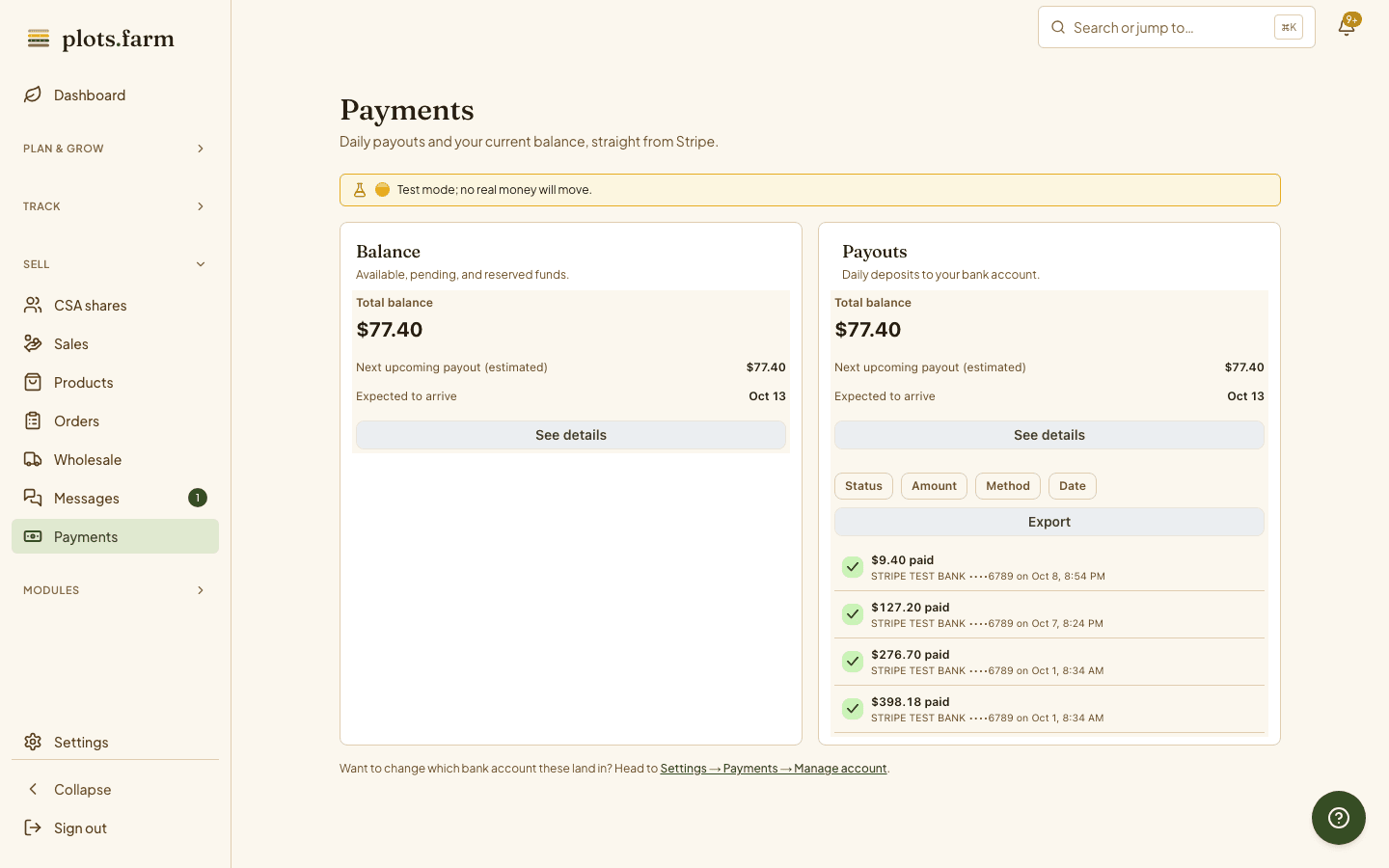The height and width of the screenshot is (868, 1389).
Task: Go to Wholesale in the sidebar
Action: 115,459
